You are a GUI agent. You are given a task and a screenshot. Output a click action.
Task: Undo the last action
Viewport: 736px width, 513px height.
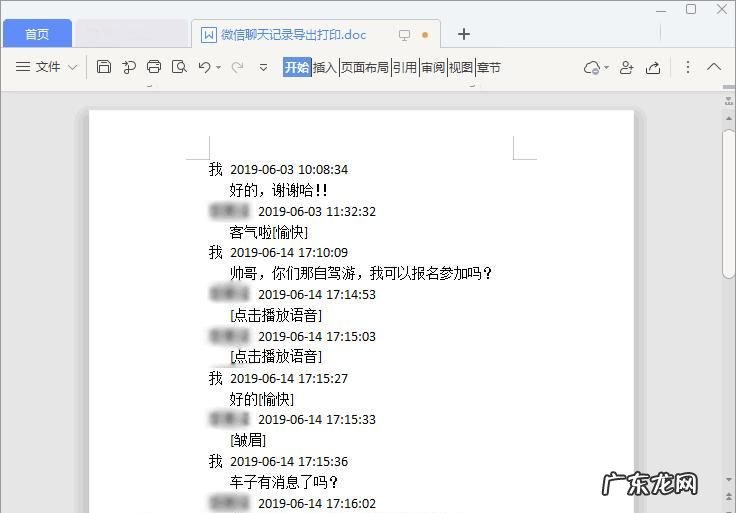pyautogui.click(x=204, y=67)
